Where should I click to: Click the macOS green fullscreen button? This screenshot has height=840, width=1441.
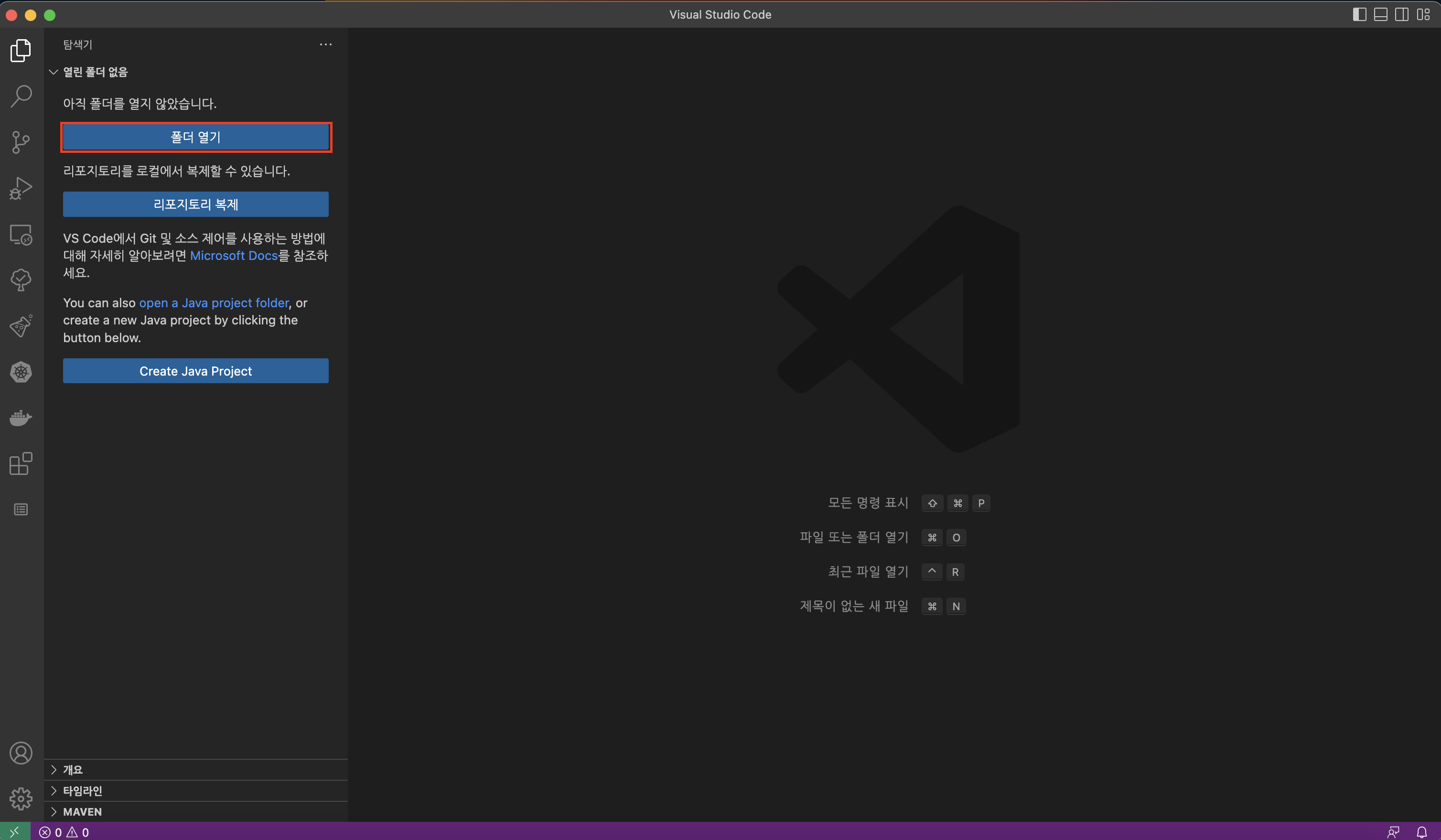50,15
